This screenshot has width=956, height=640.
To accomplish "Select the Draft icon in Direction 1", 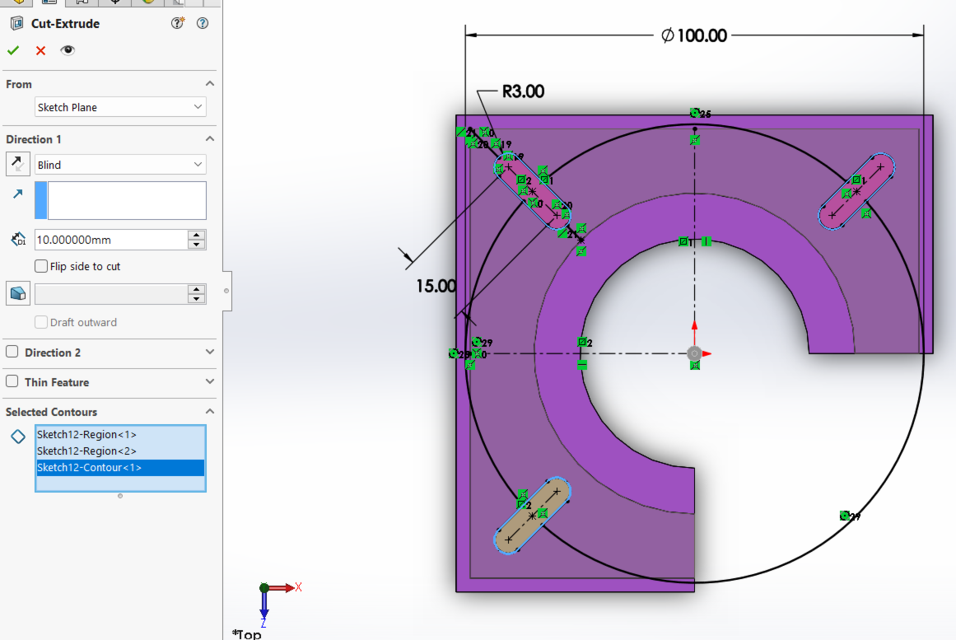I will click(x=17, y=293).
